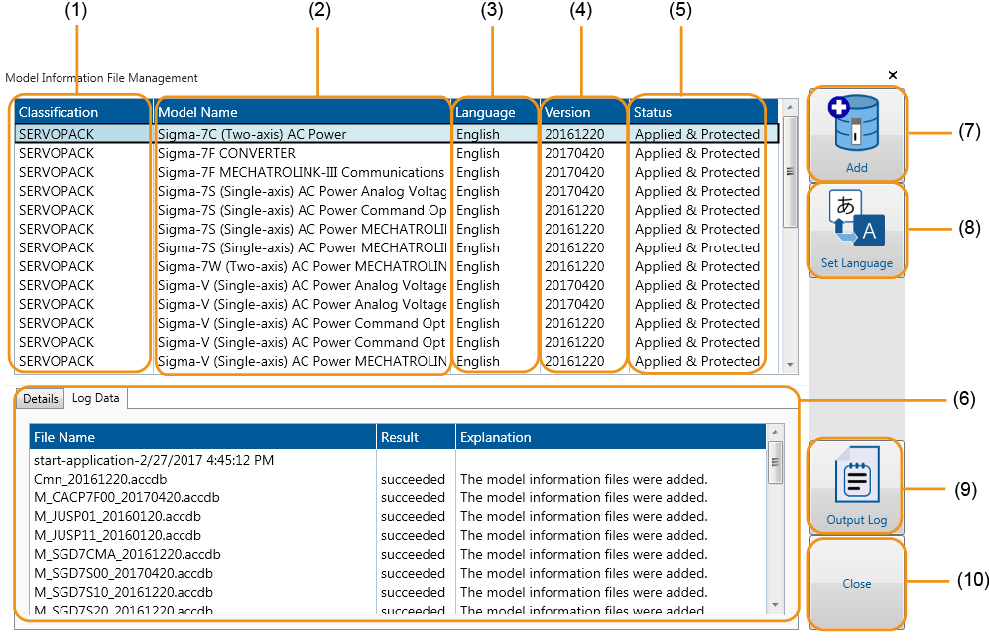This screenshot has height=644, width=989.
Task: Close window with the X icon
Action: coord(893,75)
